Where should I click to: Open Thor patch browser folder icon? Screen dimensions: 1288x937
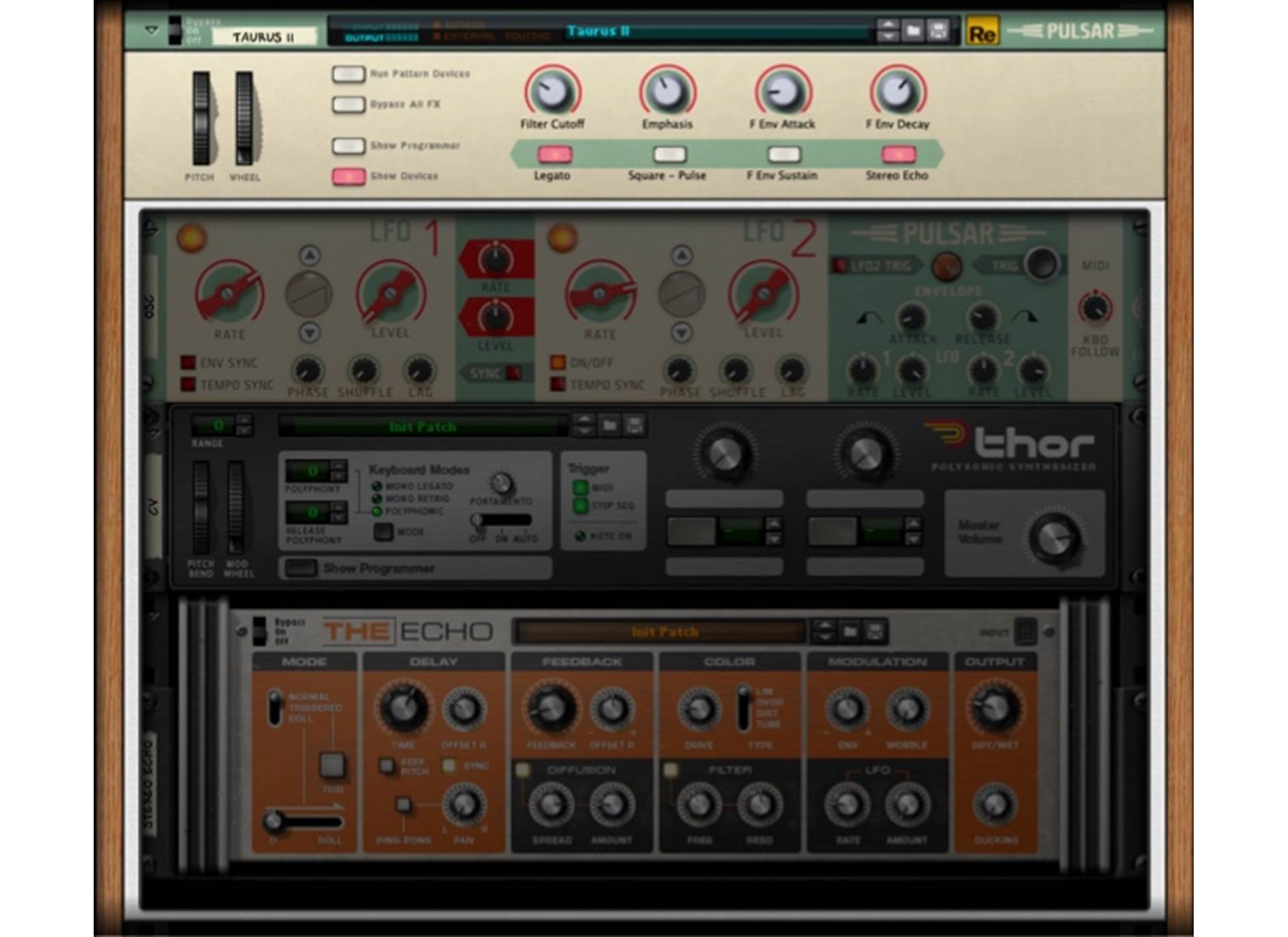click(x=610, y=426)
